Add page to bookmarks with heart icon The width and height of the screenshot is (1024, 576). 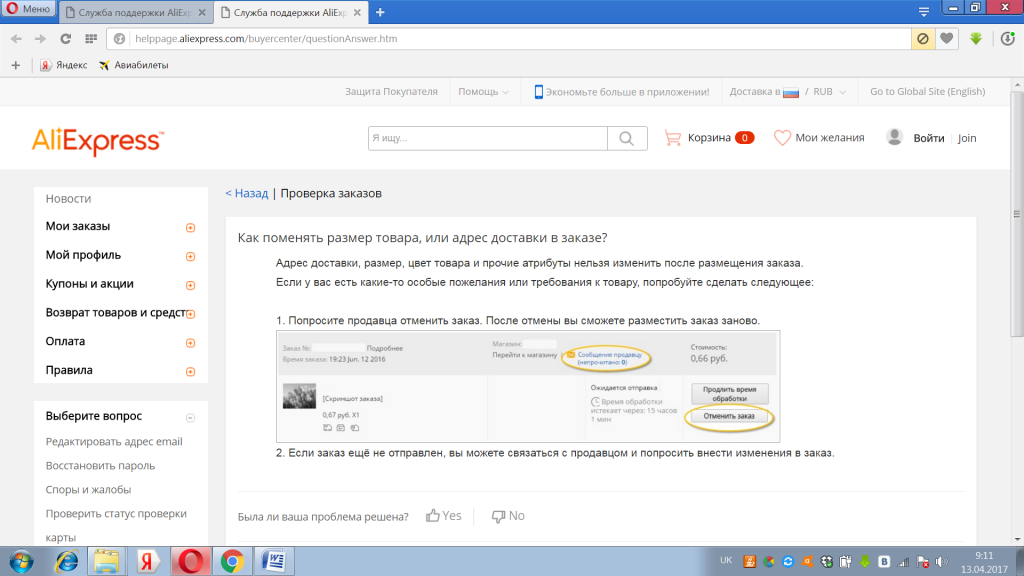coord(947,39)
